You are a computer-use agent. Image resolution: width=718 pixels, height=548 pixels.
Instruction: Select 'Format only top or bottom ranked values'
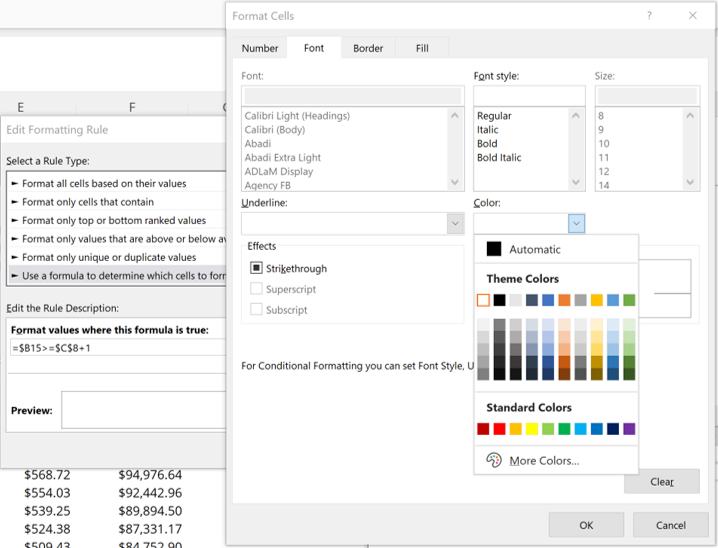117,220
